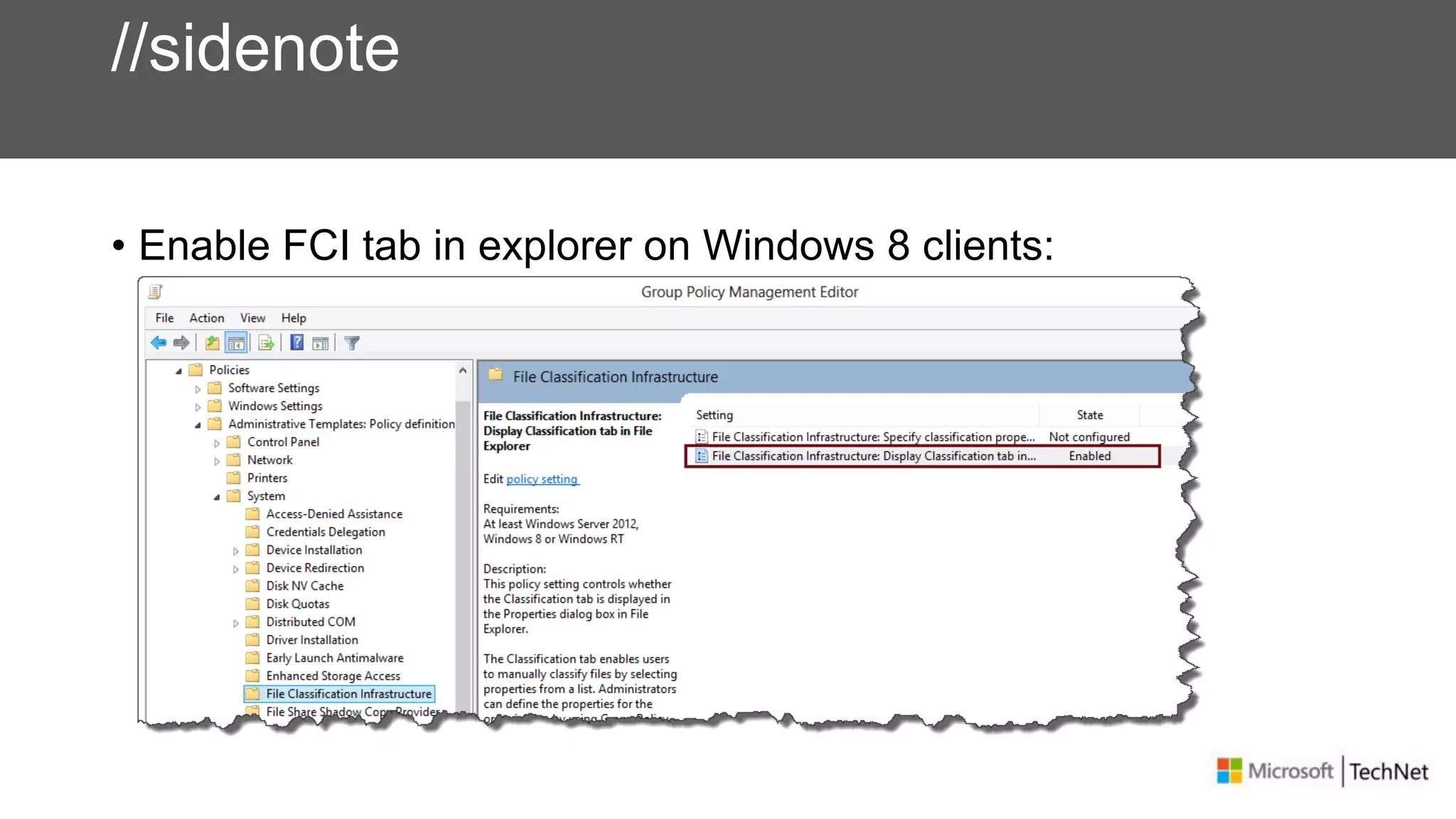This screenshot has width=1456, height=819.
Task: Expand the Software Settings node arrow
Action: 198,389
